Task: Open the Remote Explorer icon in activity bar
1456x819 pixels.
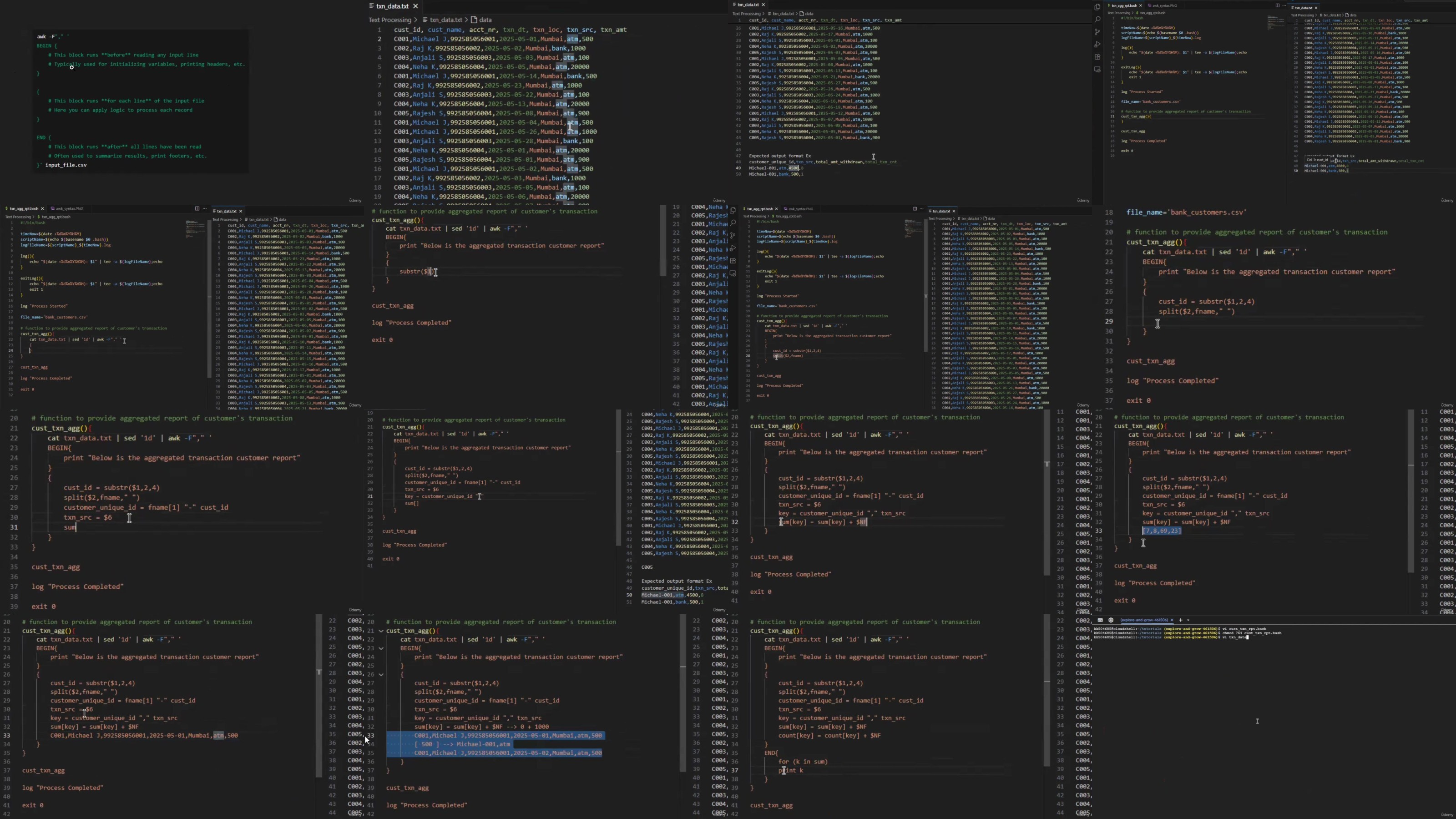Action: click(x=1097, y=70)
